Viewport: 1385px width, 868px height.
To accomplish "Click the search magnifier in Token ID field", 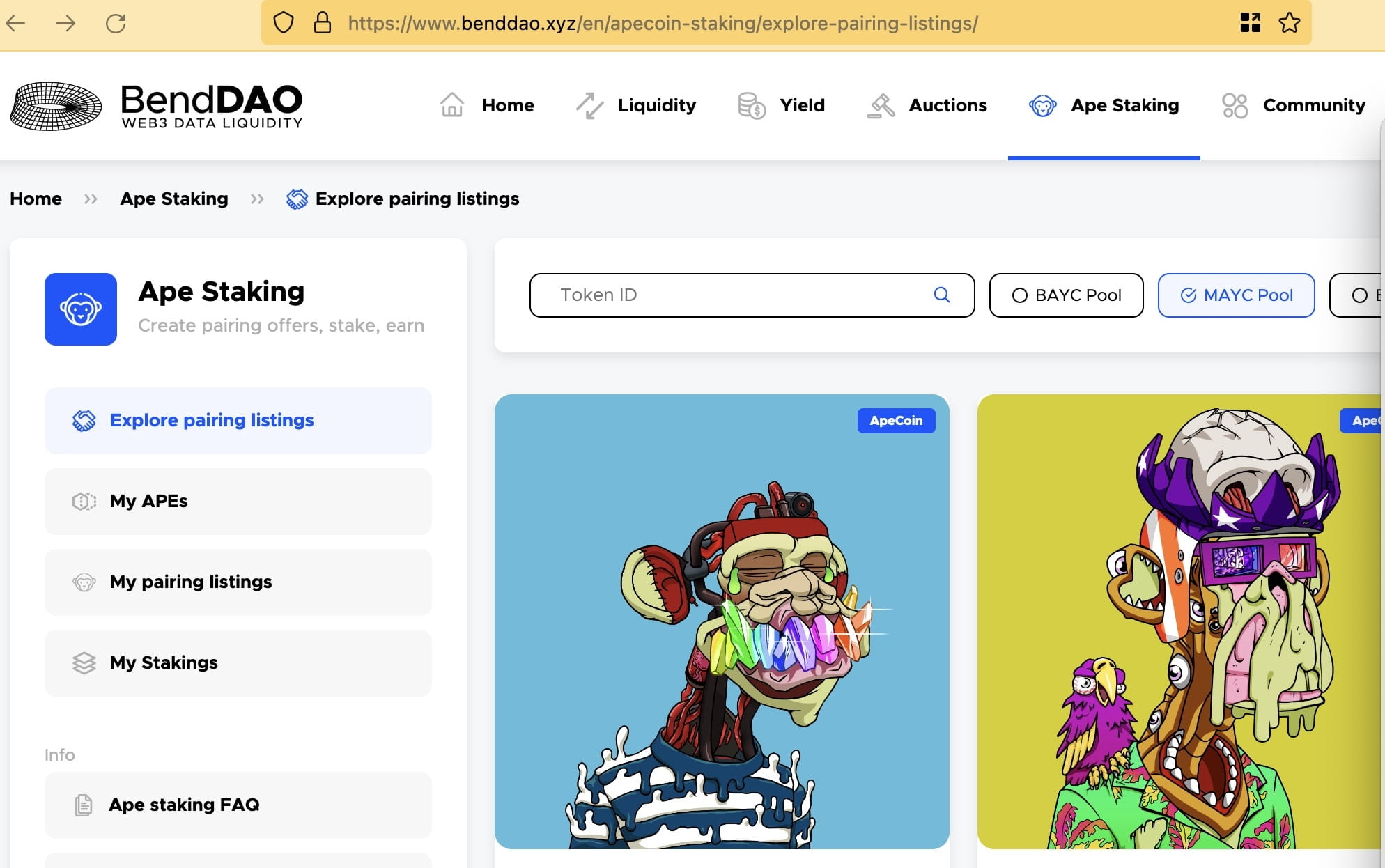I will tap(941, 295).
